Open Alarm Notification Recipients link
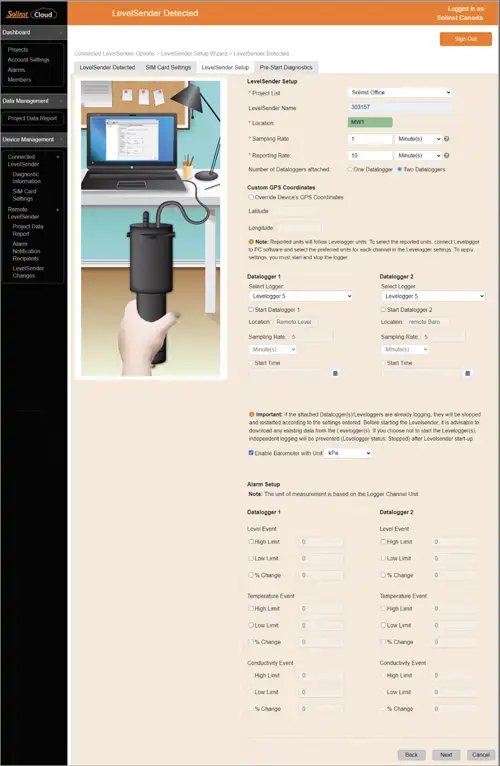500x766 pixels. [x=26, y=251]
